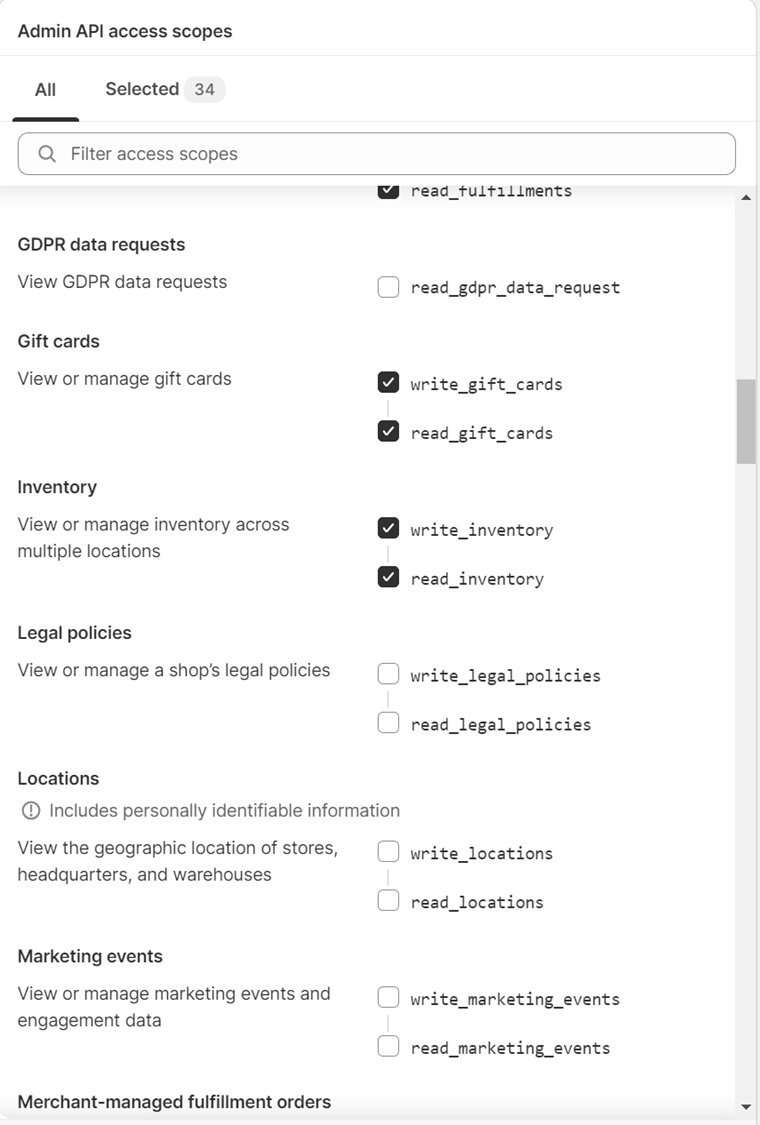Select the write_marketing_events checkbox
Viewport: 760px width, 1125px height.
[388, 997]
